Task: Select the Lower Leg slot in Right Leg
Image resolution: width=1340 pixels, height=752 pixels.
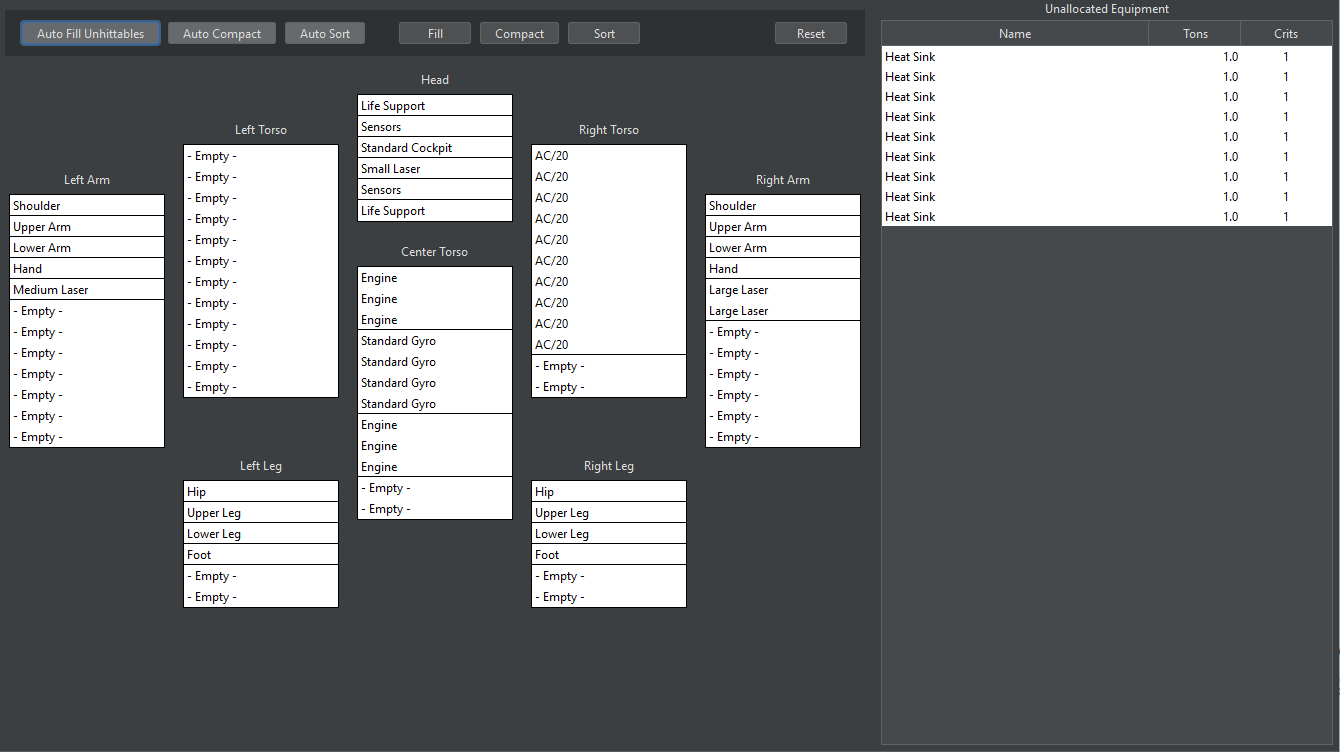Action: click(x=609, y=534)
